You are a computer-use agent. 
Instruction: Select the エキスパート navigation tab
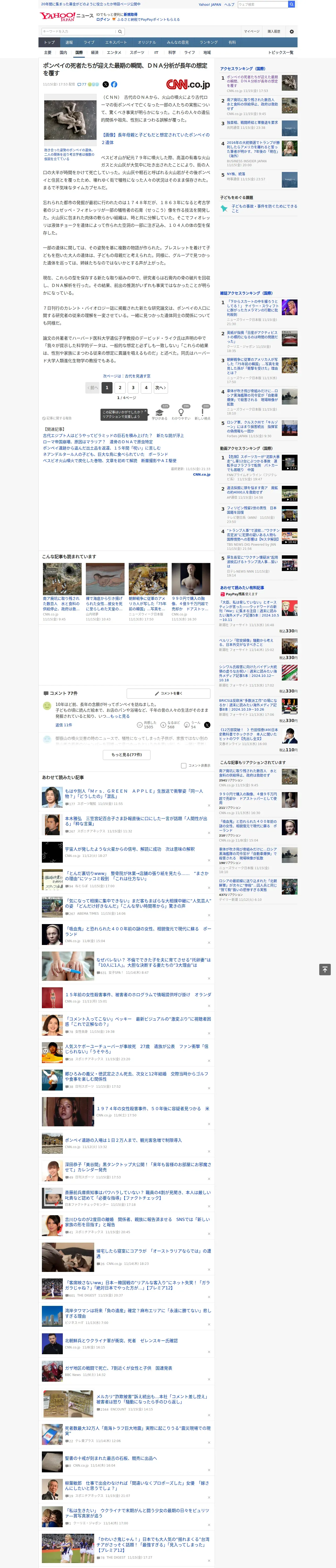coord(116,43)
